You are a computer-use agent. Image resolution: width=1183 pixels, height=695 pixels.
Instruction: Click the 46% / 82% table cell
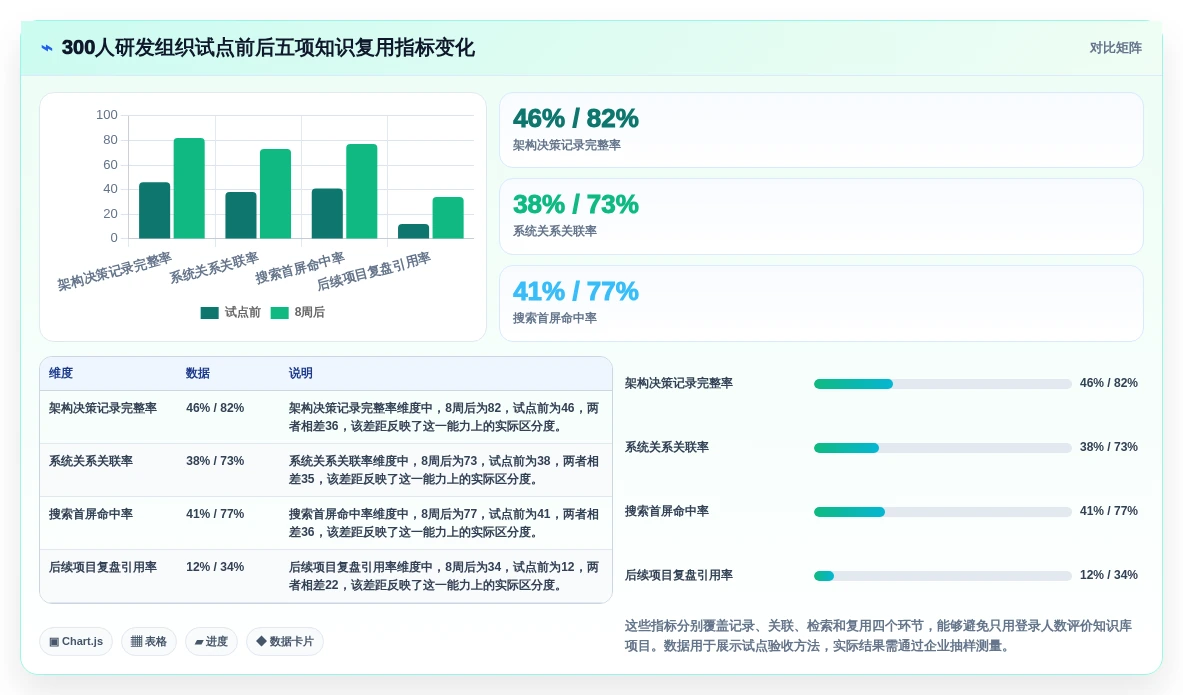(215, 408)
